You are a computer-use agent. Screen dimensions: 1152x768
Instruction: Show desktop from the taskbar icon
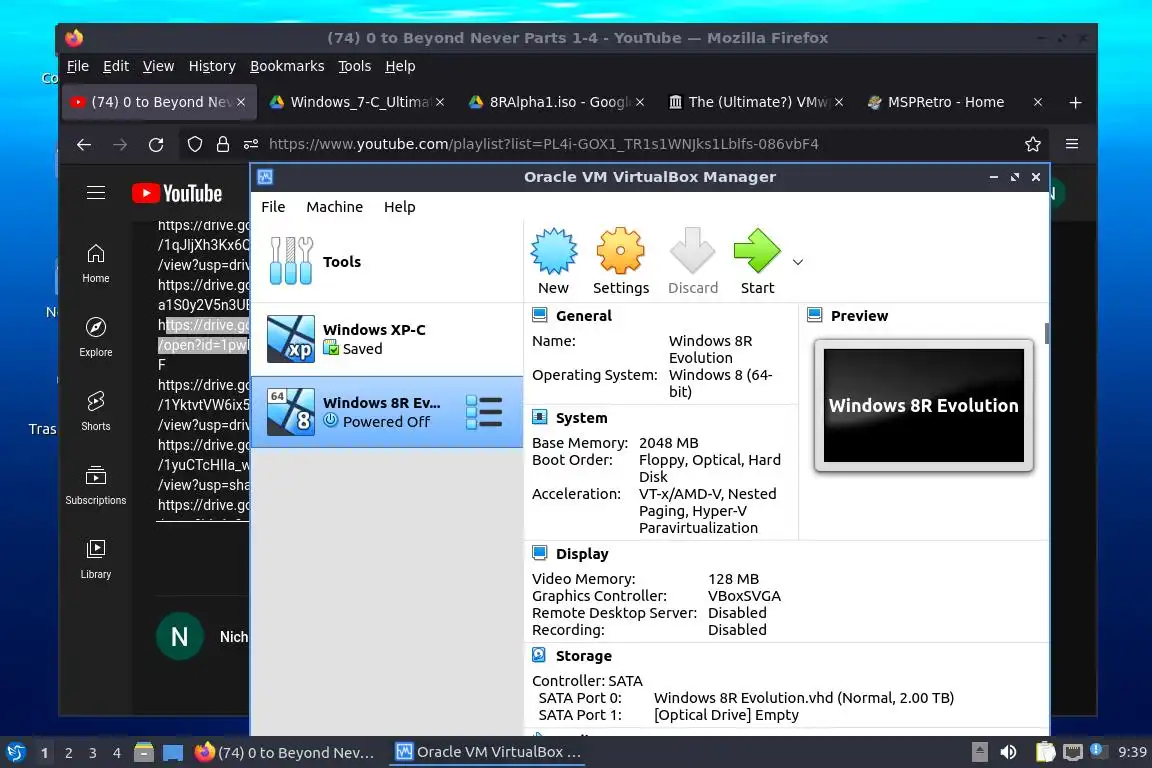click(x=173, y=753)
